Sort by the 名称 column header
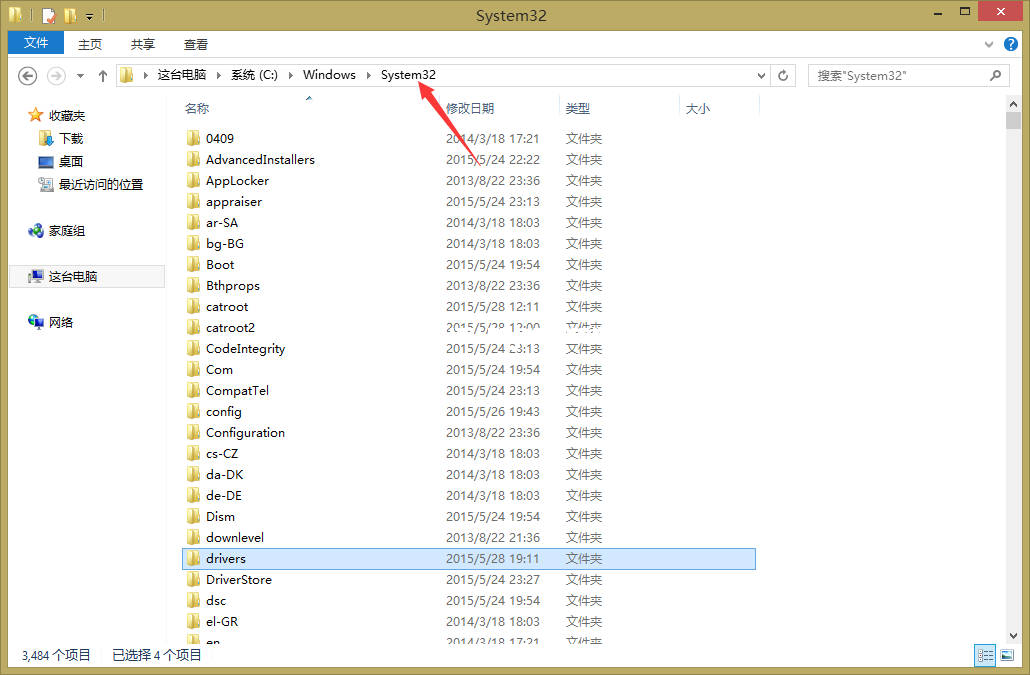The height and width of the screenshot is (675, 1030). tap(197, 108)
